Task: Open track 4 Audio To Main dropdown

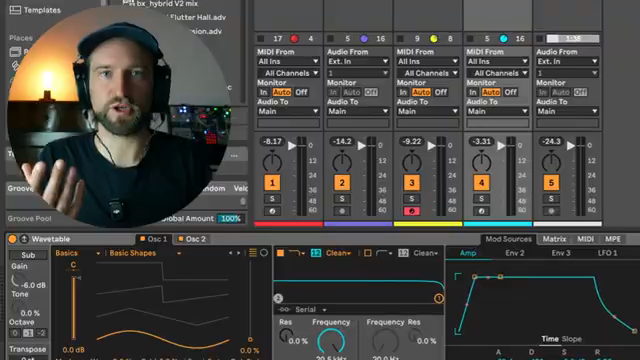Action: click(498, 111)
